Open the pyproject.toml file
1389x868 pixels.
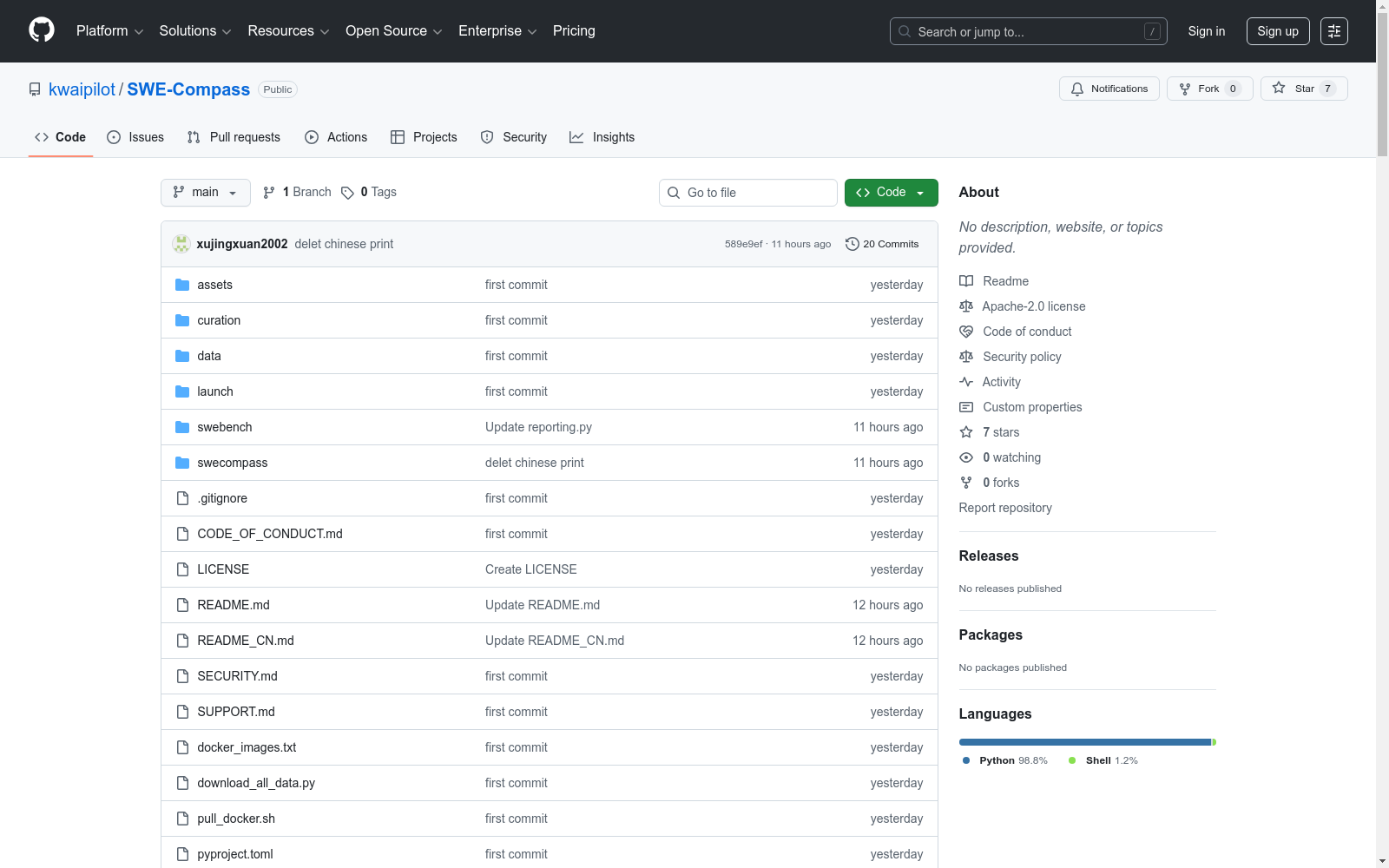pos(235,854)
